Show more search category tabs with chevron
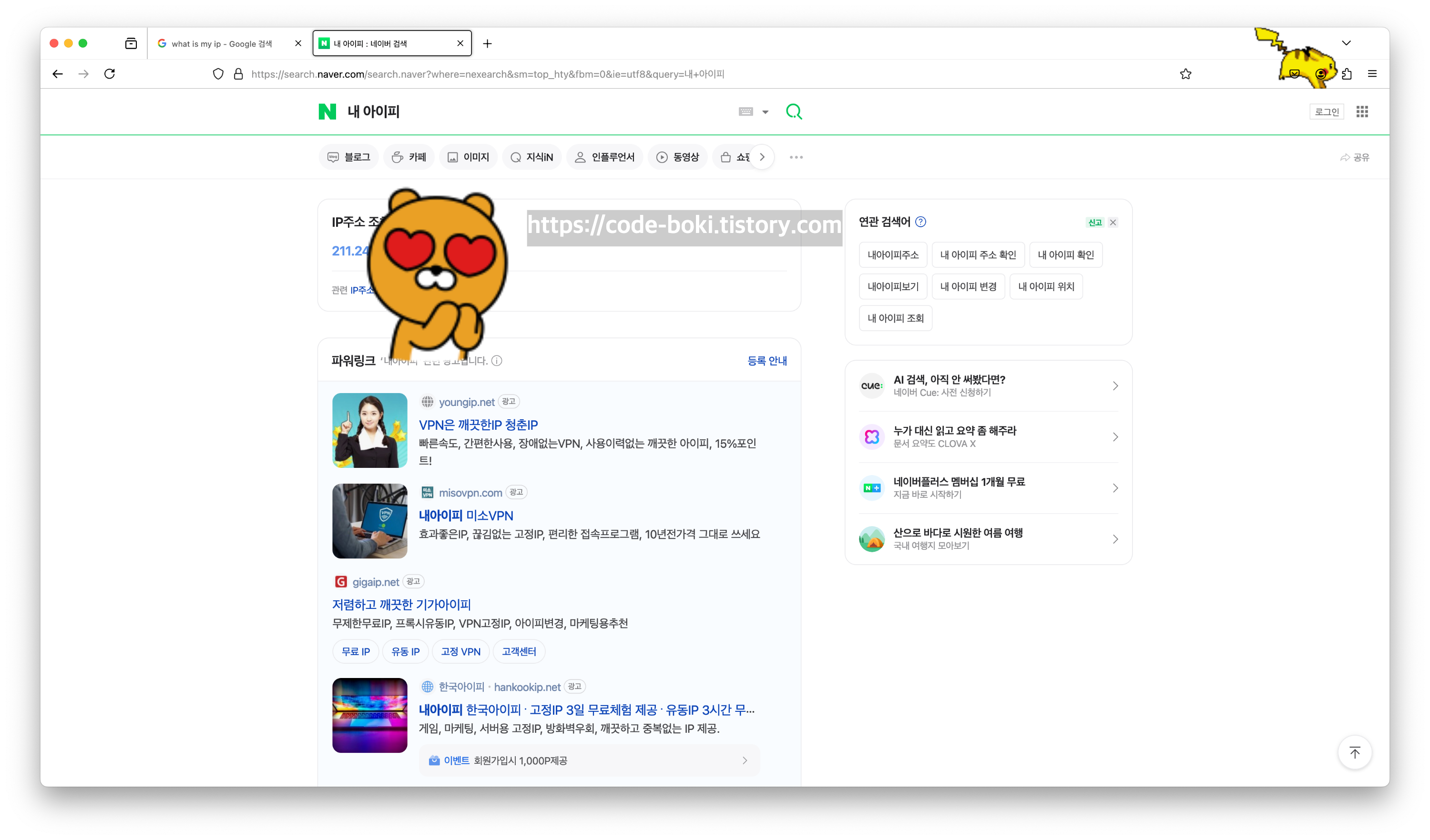This screenshot has width=1430, height=840. point(762,157)
